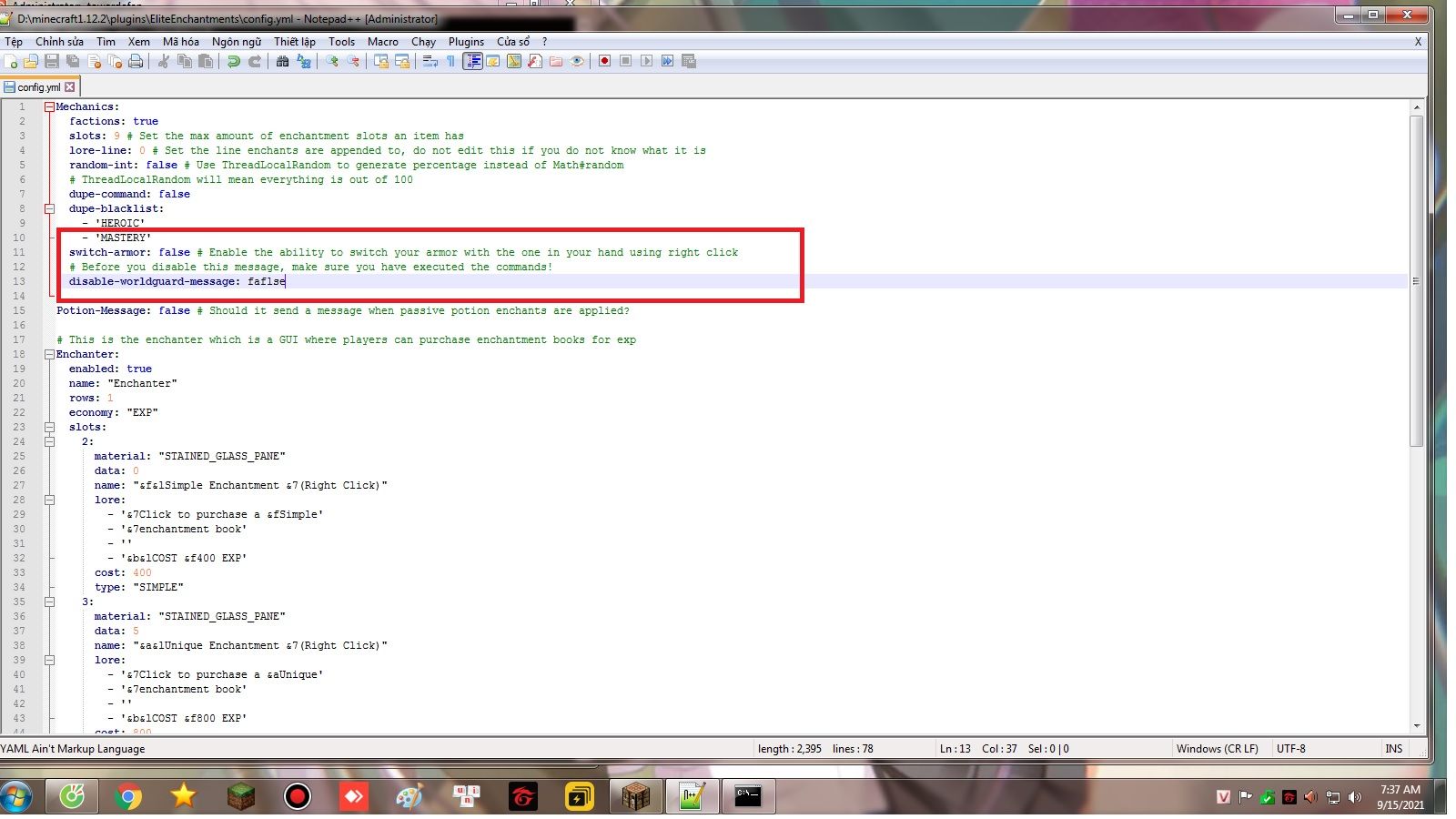Click the Replace toolbar icon
The image size is (1456, 819).
click(x=304, y=61)
